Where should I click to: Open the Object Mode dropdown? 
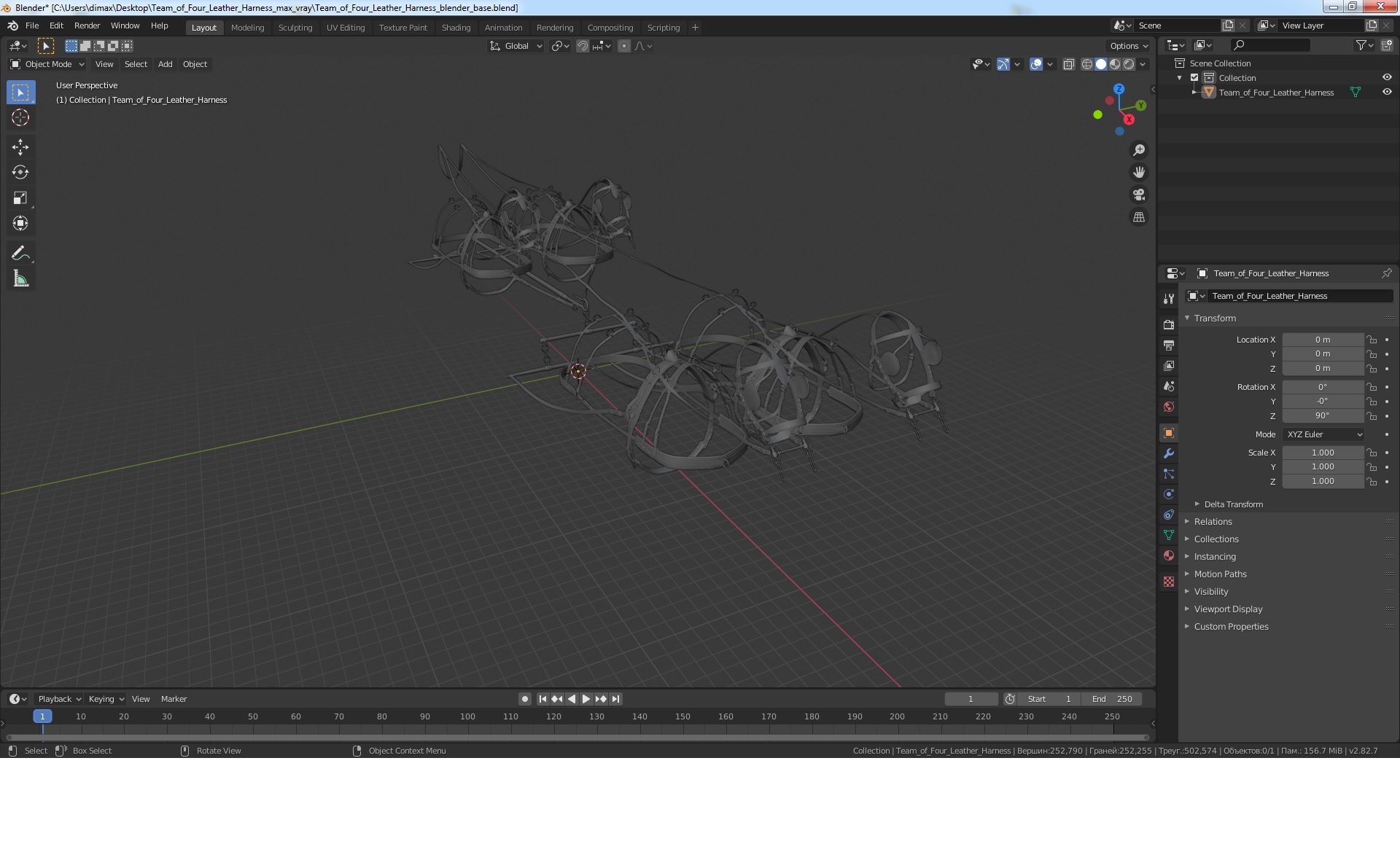[x=47, y=64]
